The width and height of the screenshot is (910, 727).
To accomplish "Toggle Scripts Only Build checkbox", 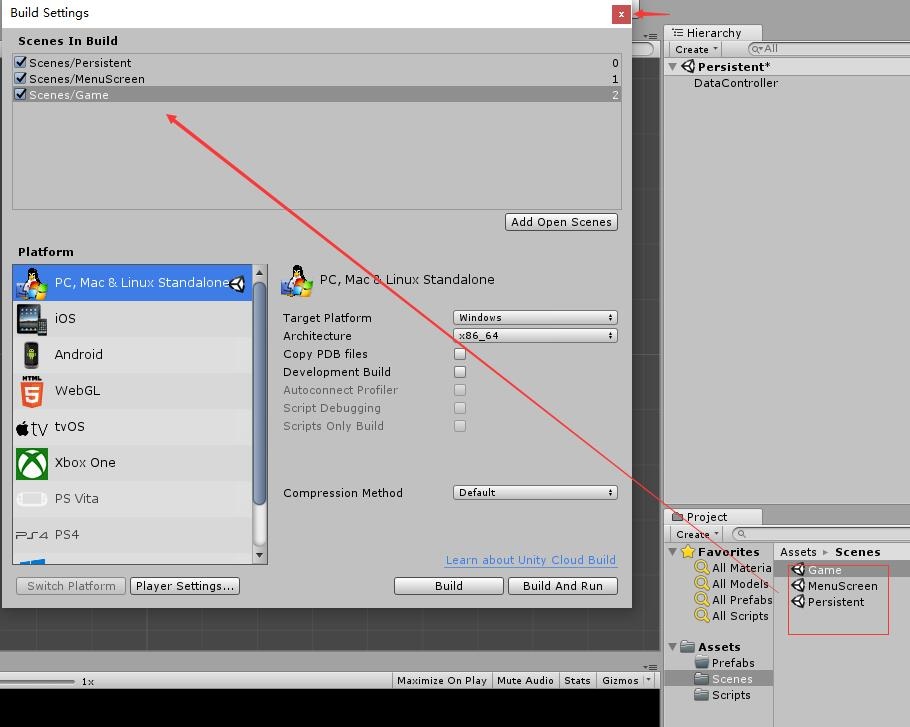I will click(x=460, y=426).
